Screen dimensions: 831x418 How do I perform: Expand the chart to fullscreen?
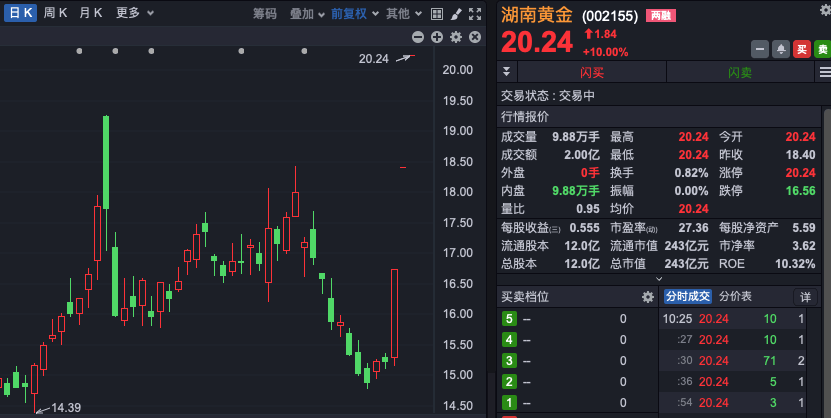[x=475, y=14]
